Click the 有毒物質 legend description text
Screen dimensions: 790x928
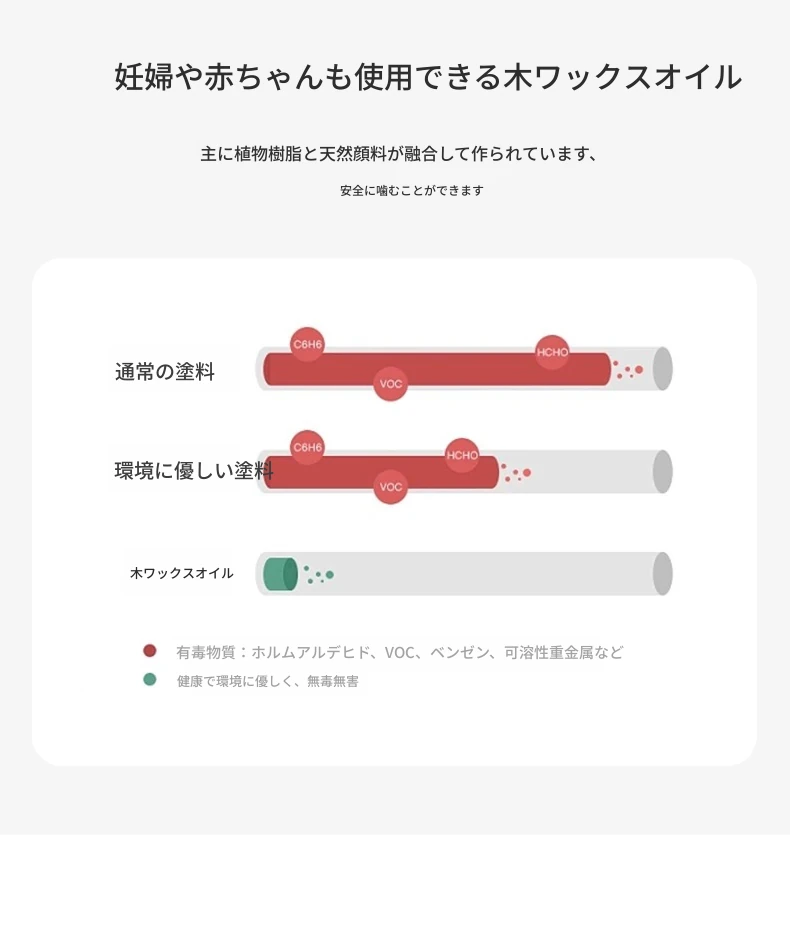pyautogui.click(x=399, y=652)
